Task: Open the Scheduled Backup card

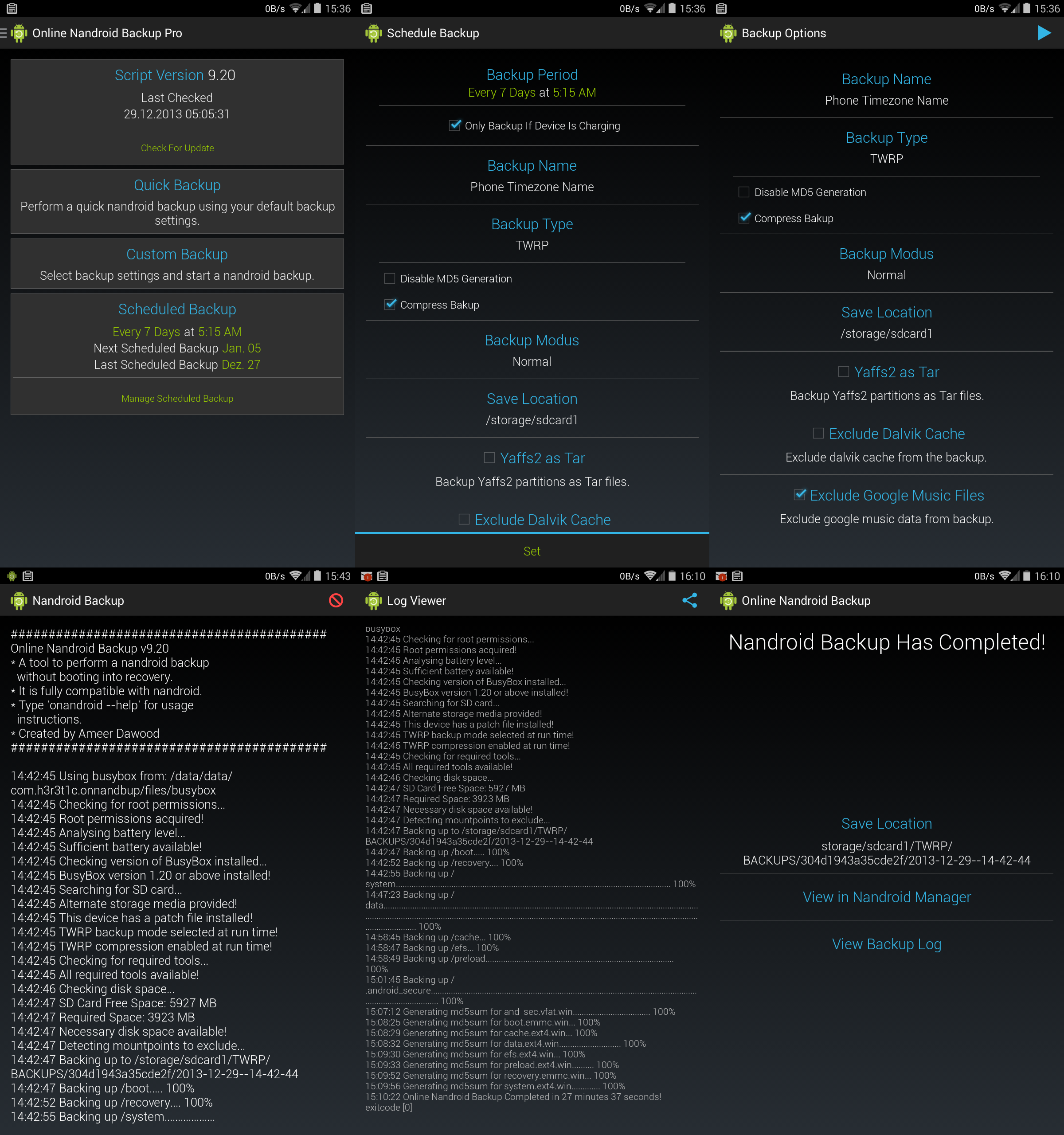Action: click(177, 354)
